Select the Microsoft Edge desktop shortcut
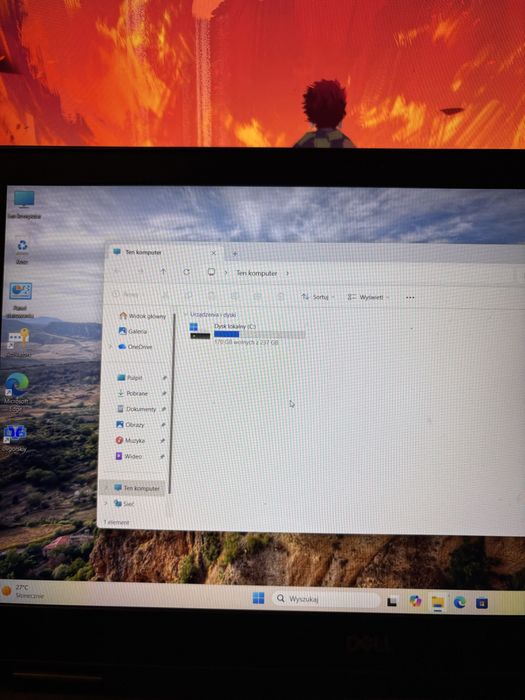This screenshot has height=700, width=525. coord(16,392)
